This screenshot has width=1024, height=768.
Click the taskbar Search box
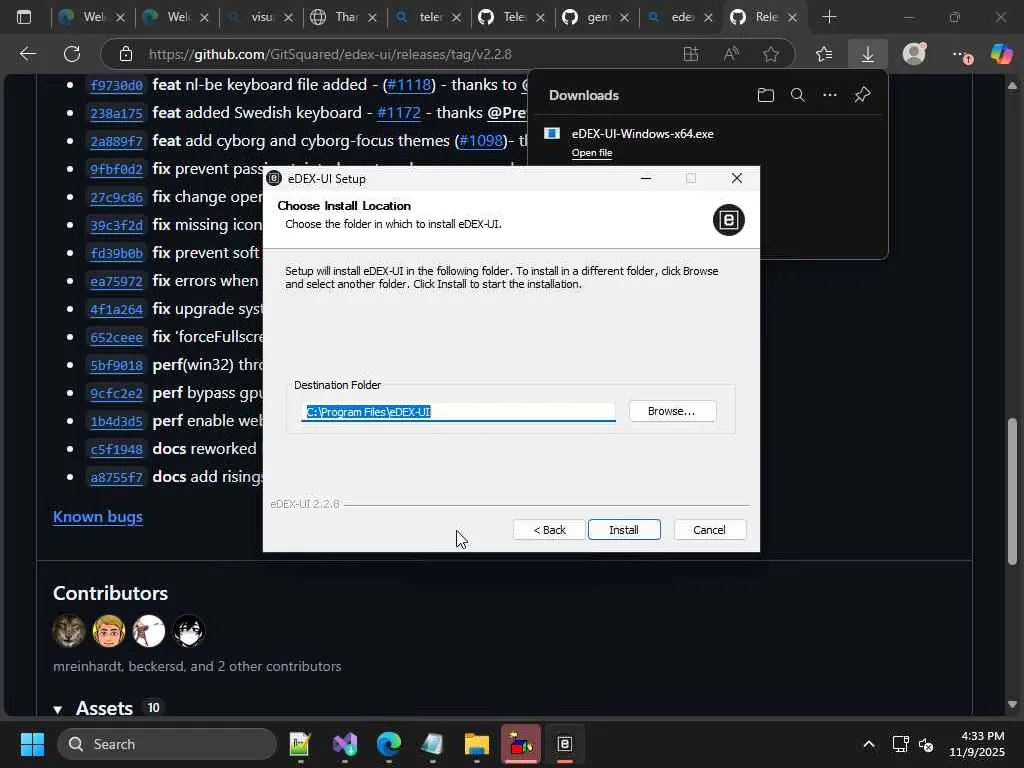tap(167, 744)
